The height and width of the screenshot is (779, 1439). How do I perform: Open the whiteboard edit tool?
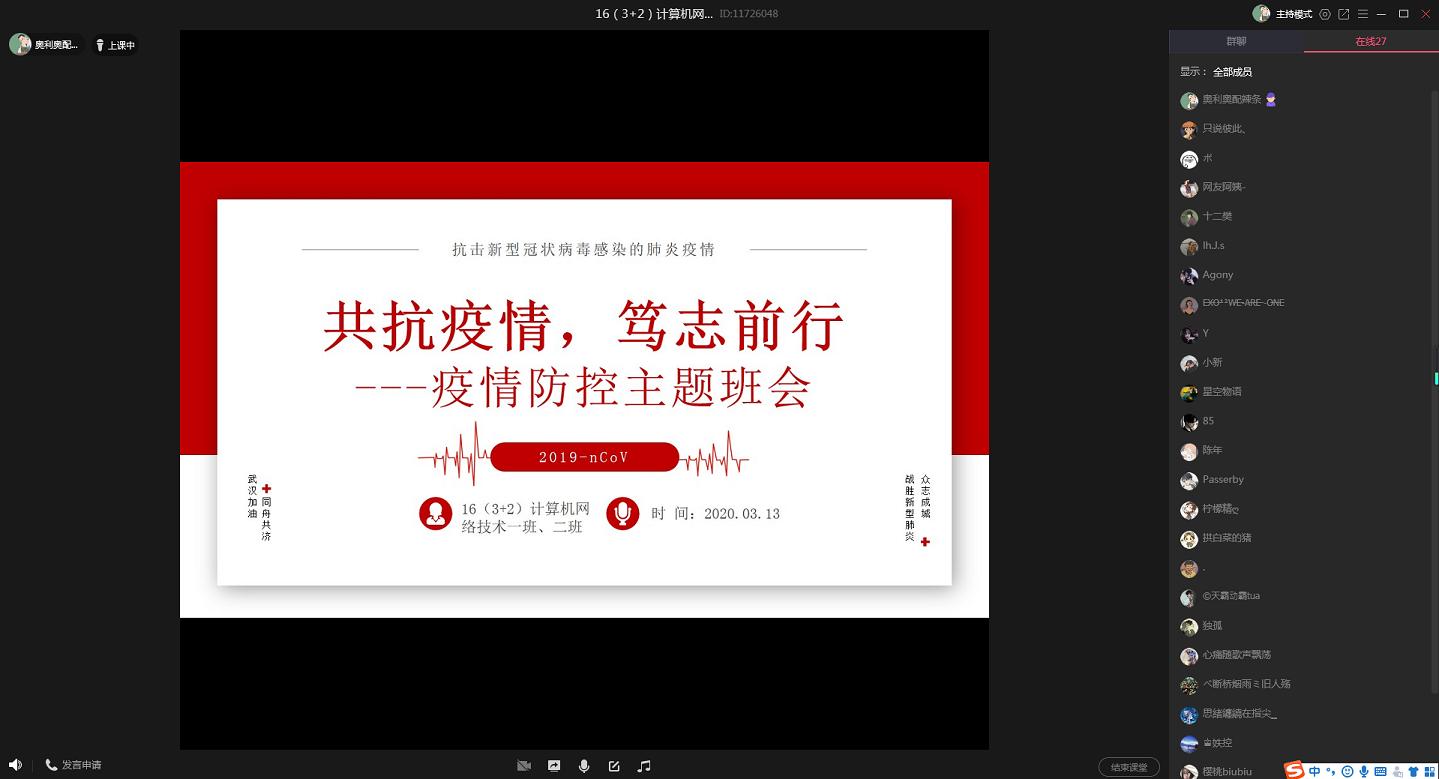pos(614,766)
